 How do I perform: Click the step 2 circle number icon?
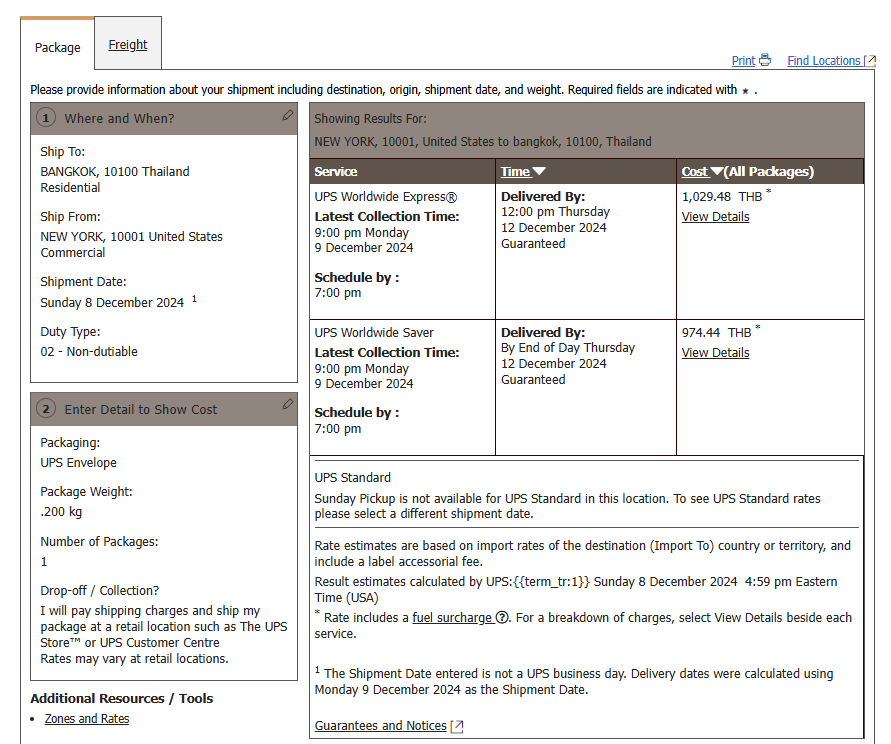(x=46, y=409)
